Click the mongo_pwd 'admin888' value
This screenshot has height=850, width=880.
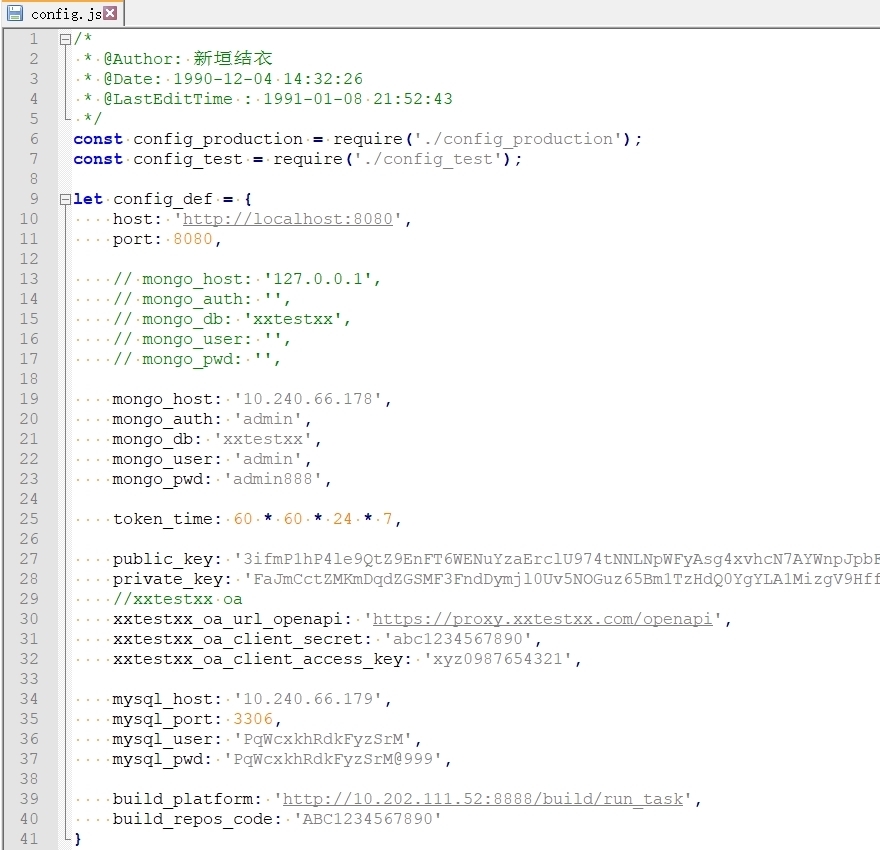273,479
